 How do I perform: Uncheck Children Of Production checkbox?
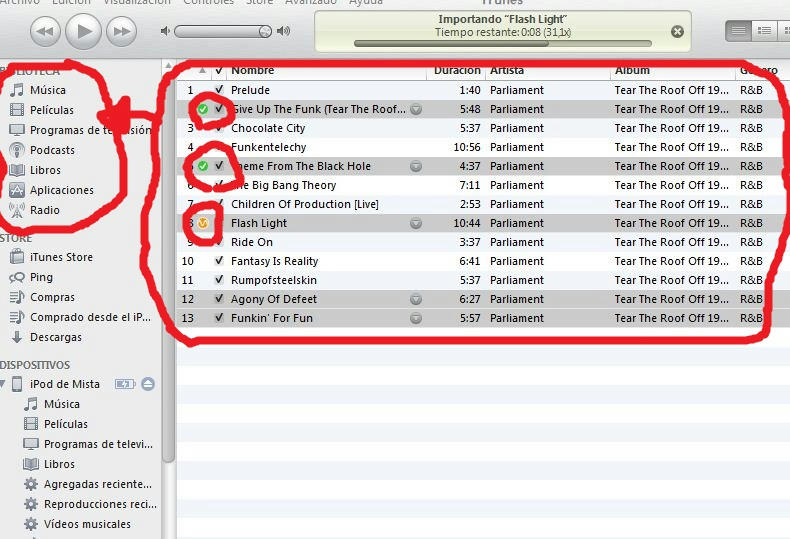219,204
